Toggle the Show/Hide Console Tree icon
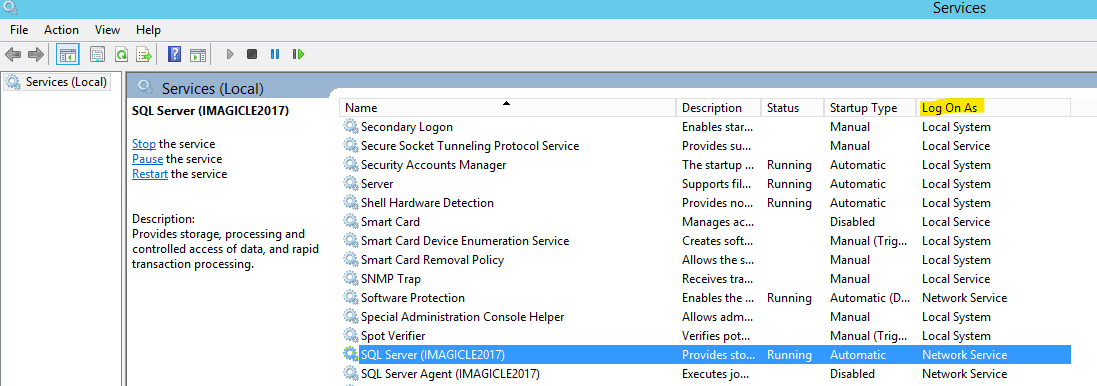This screenshot has height=386, width=1097. tap(68, 54)
